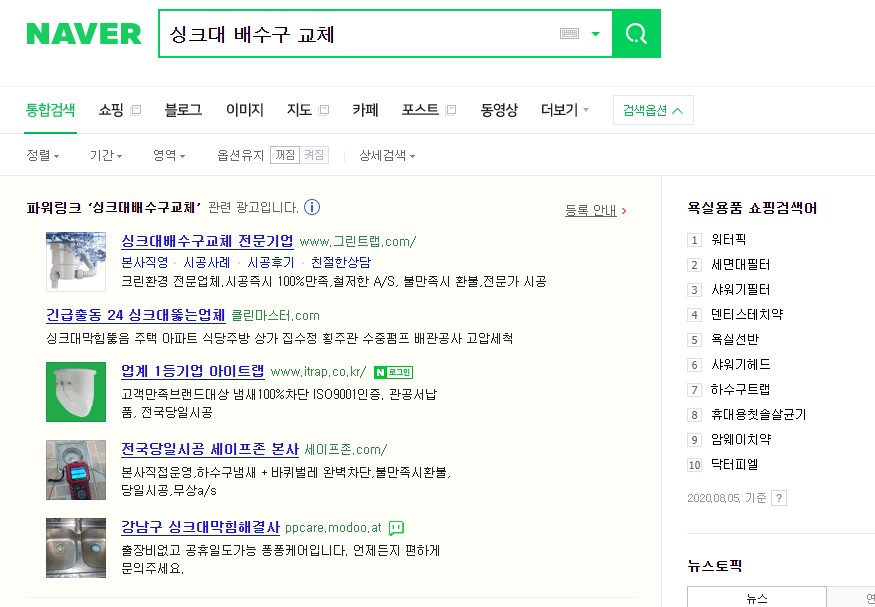Open 싱크대배수구교체 전문기업 ad link
Screen dimensions: 875x607
207,242
